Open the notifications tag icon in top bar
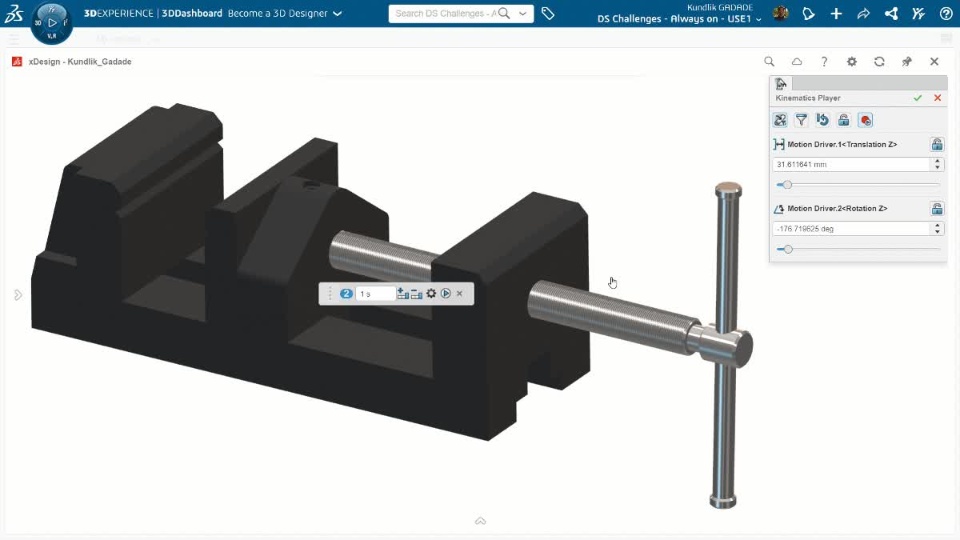The width and height of the screenshot is (960, 540). click(x=808, y=13)
